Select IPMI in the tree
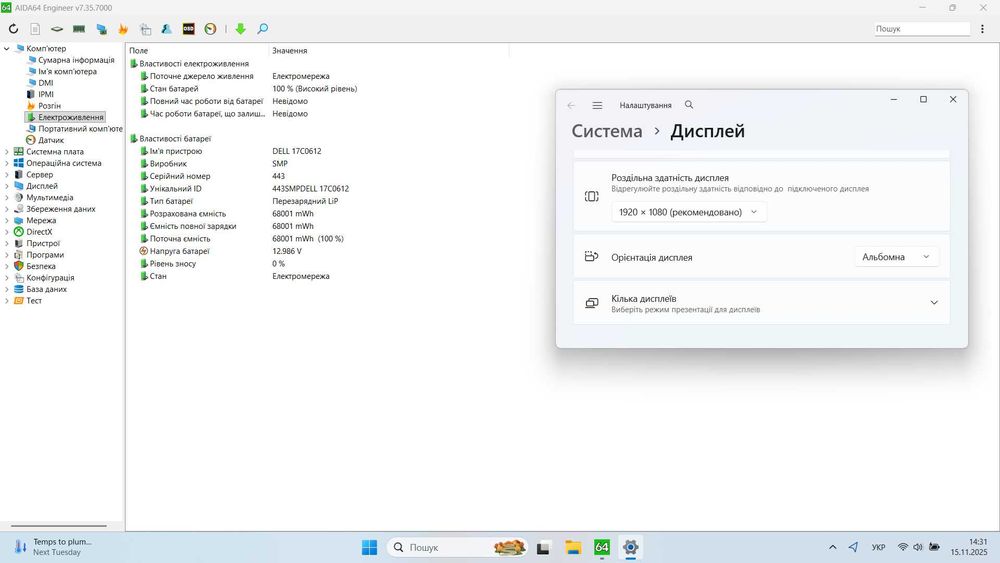The image size is (1000, 563). (x=45, y=94)
